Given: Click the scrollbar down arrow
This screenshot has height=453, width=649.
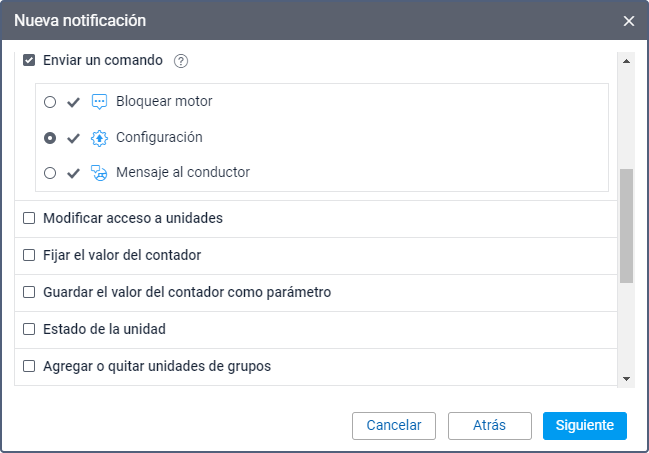Looking at the screenshot, I should tap(626, 379).
